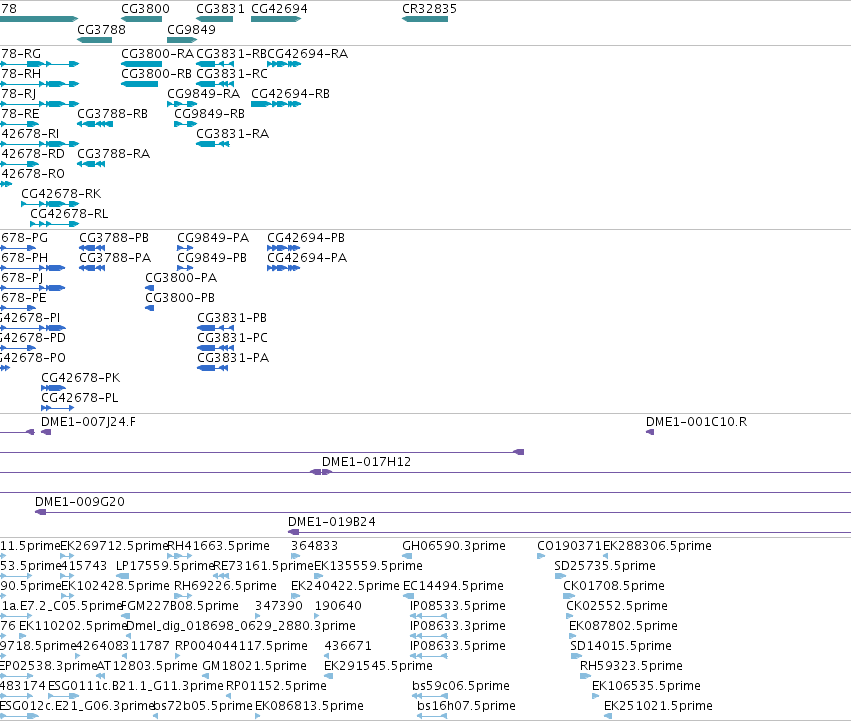Click EST EK087802.5prime

coord(573,636)
